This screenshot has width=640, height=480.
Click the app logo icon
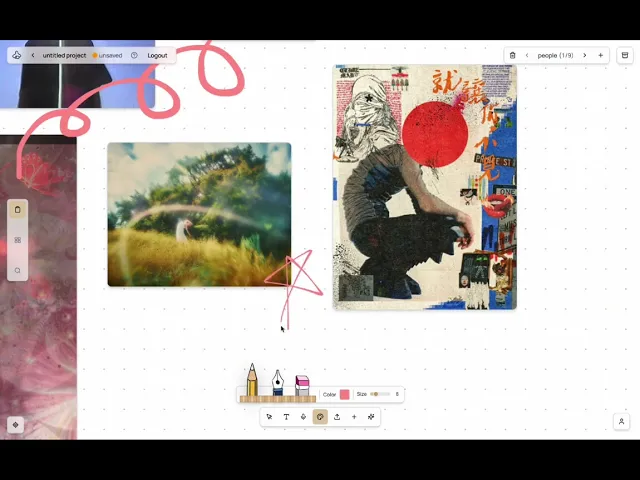click(x=17, y=55)
